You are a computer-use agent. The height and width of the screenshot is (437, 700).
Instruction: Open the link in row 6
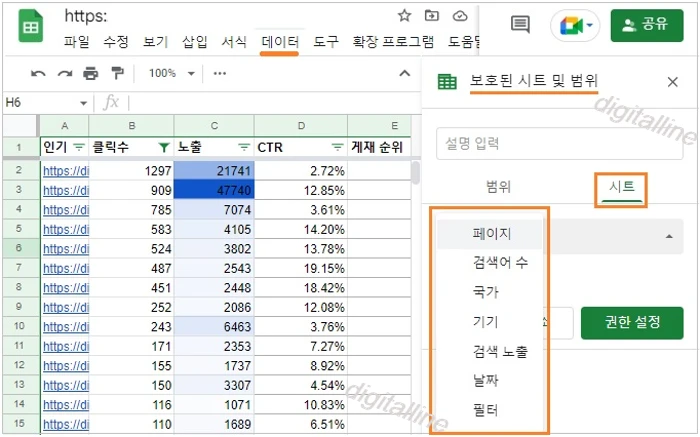[66, 249]
